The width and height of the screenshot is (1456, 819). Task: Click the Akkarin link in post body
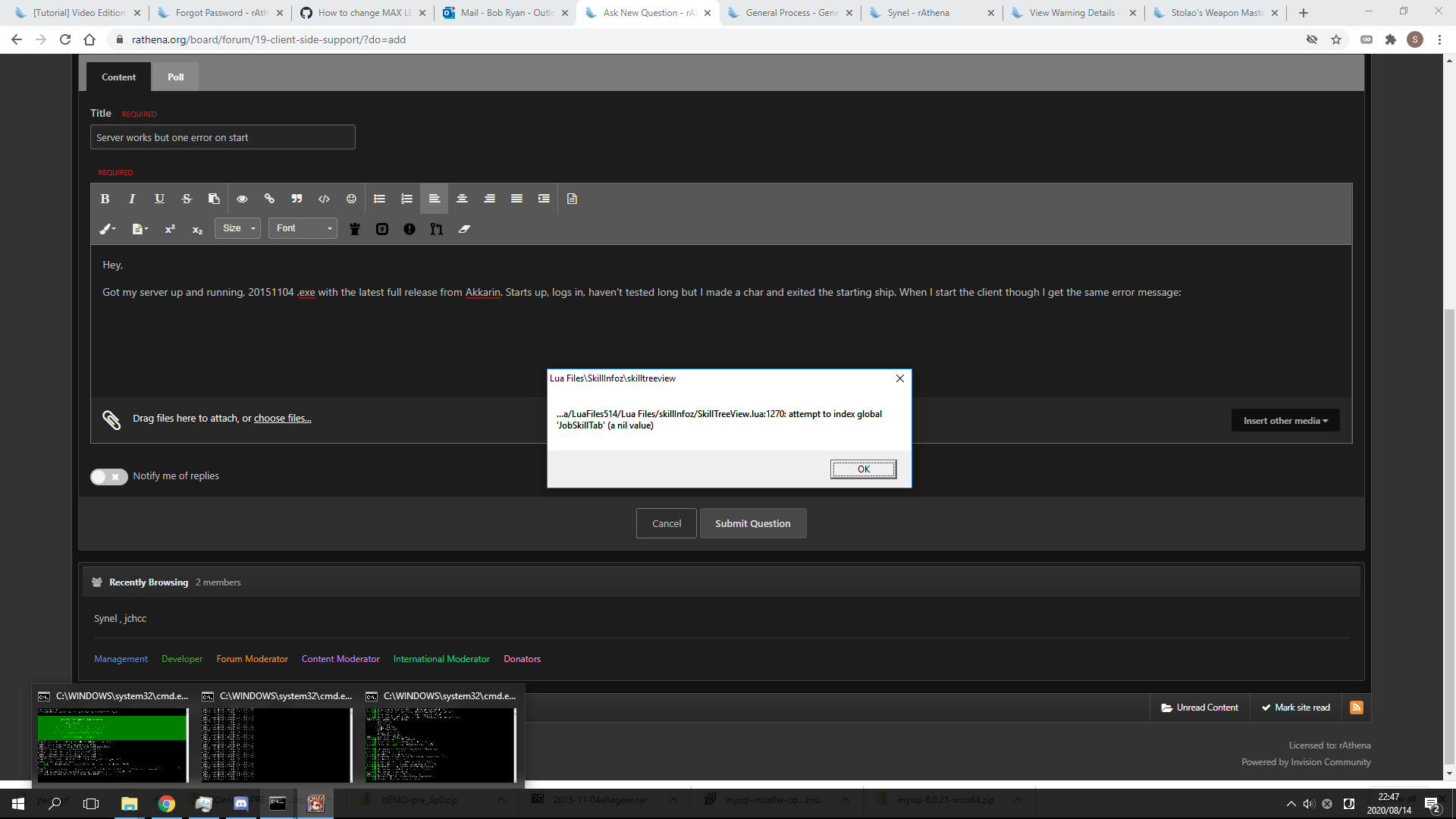point(484,292)
